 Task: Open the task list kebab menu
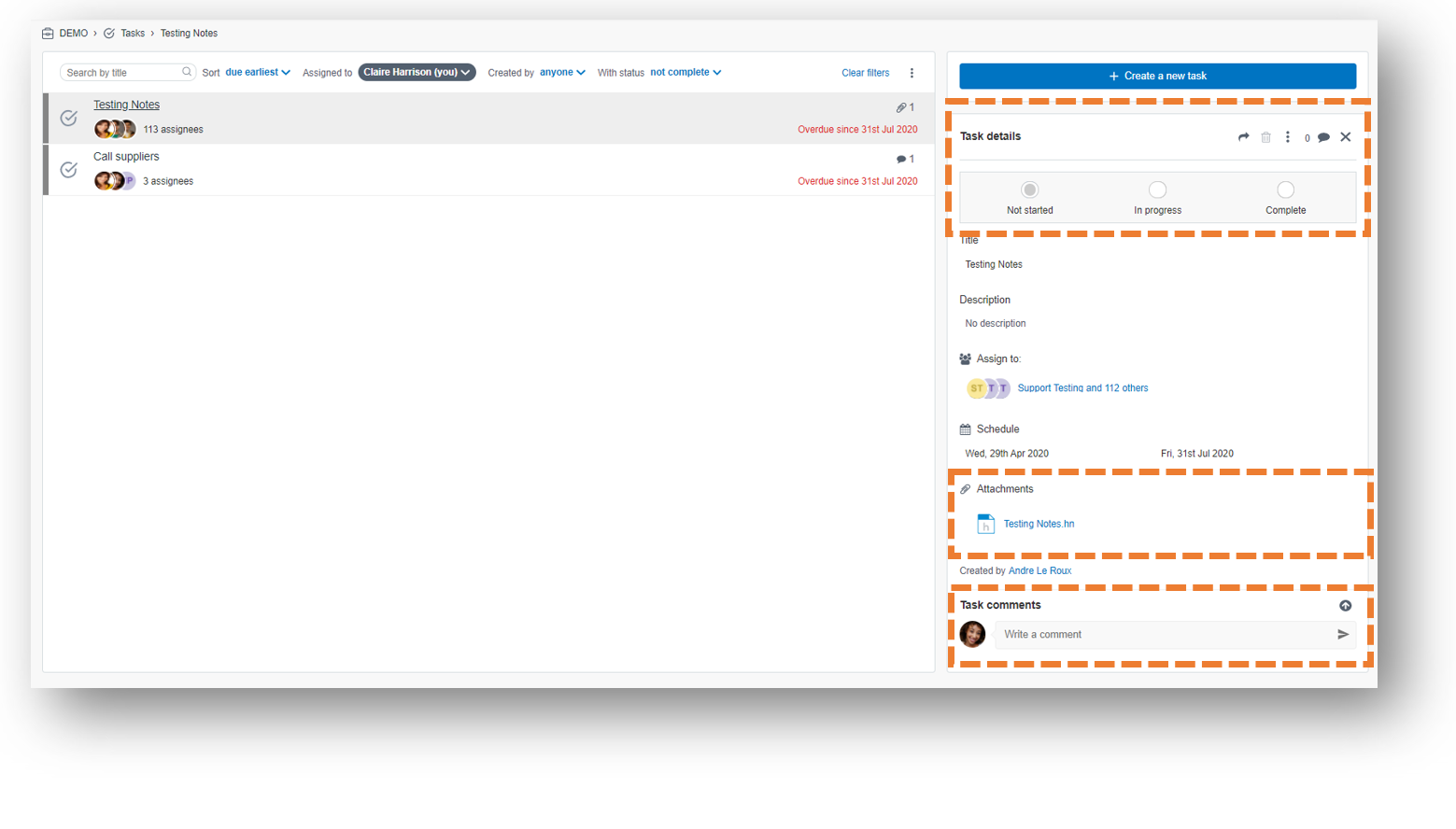click(x=912, y=73)
